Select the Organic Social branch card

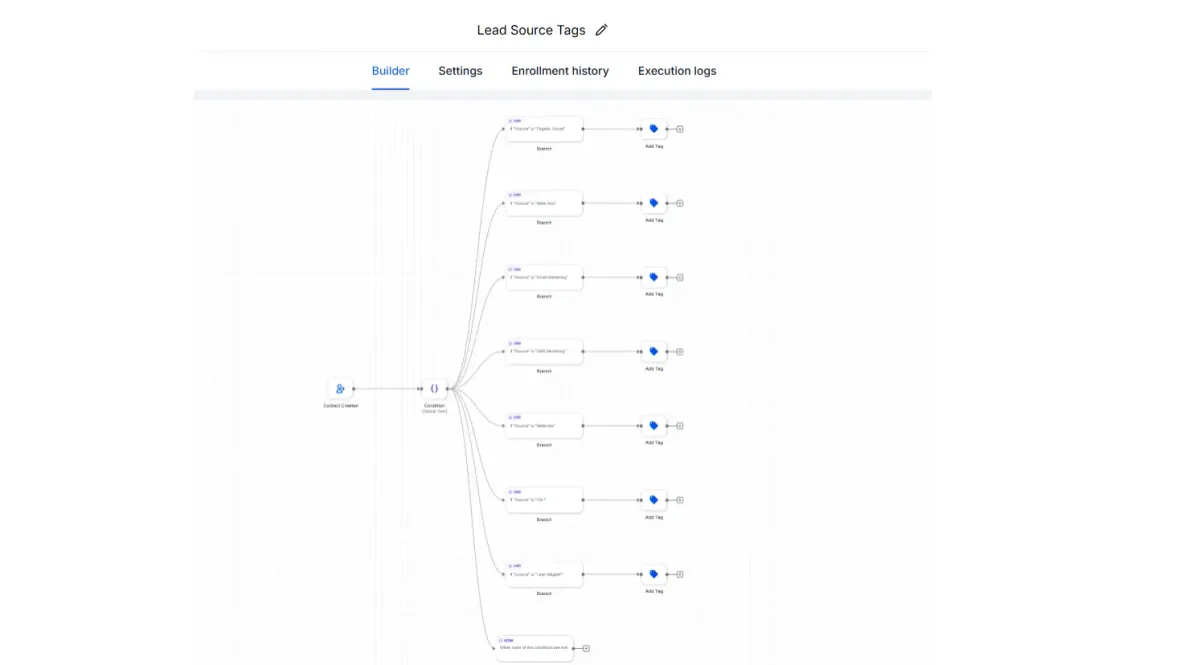(x=544, y=129)
